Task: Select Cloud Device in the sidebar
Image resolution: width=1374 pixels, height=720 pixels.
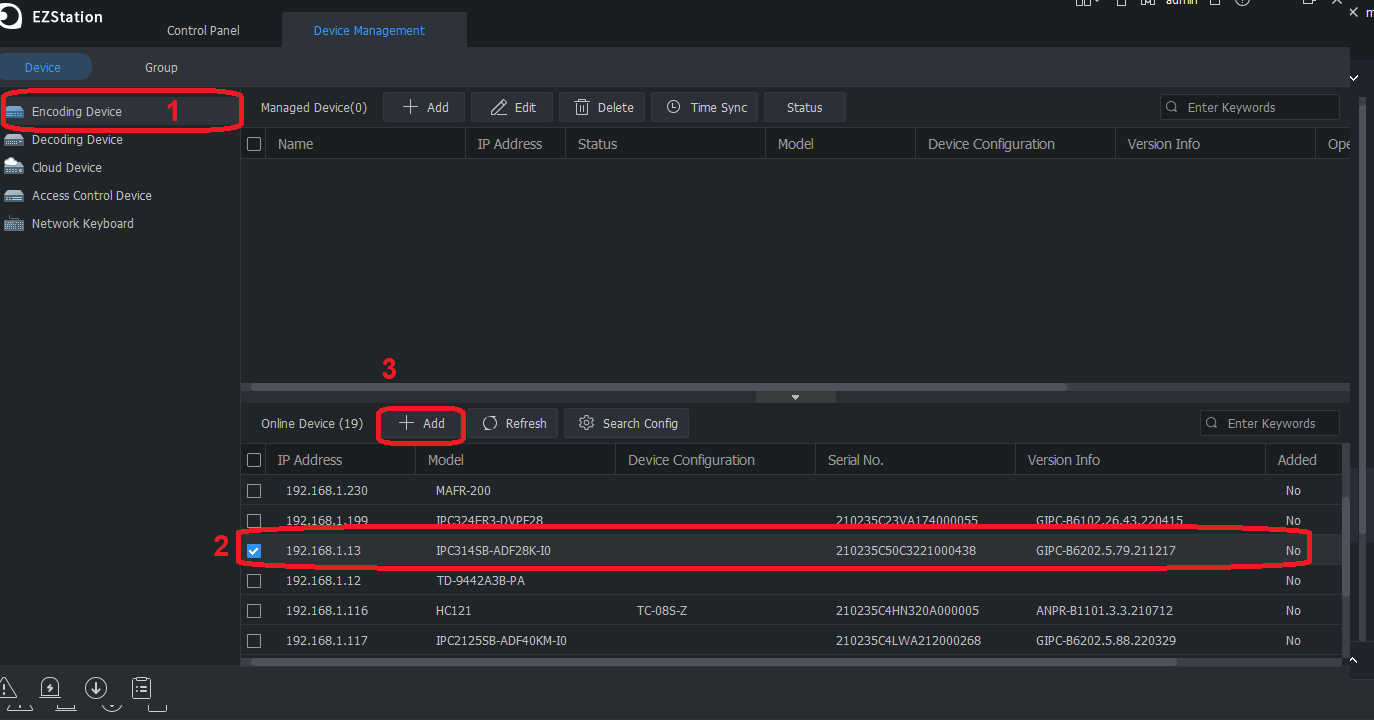Action: point(66,167)
